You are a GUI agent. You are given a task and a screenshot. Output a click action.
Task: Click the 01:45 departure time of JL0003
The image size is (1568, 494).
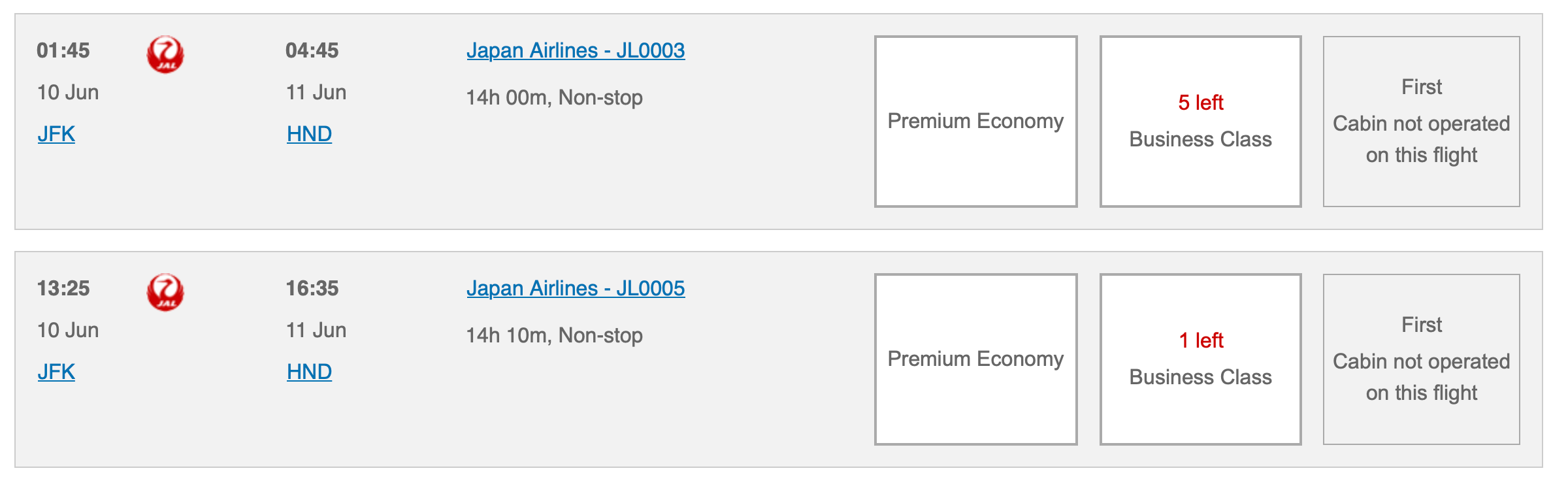tap(63, 50)
